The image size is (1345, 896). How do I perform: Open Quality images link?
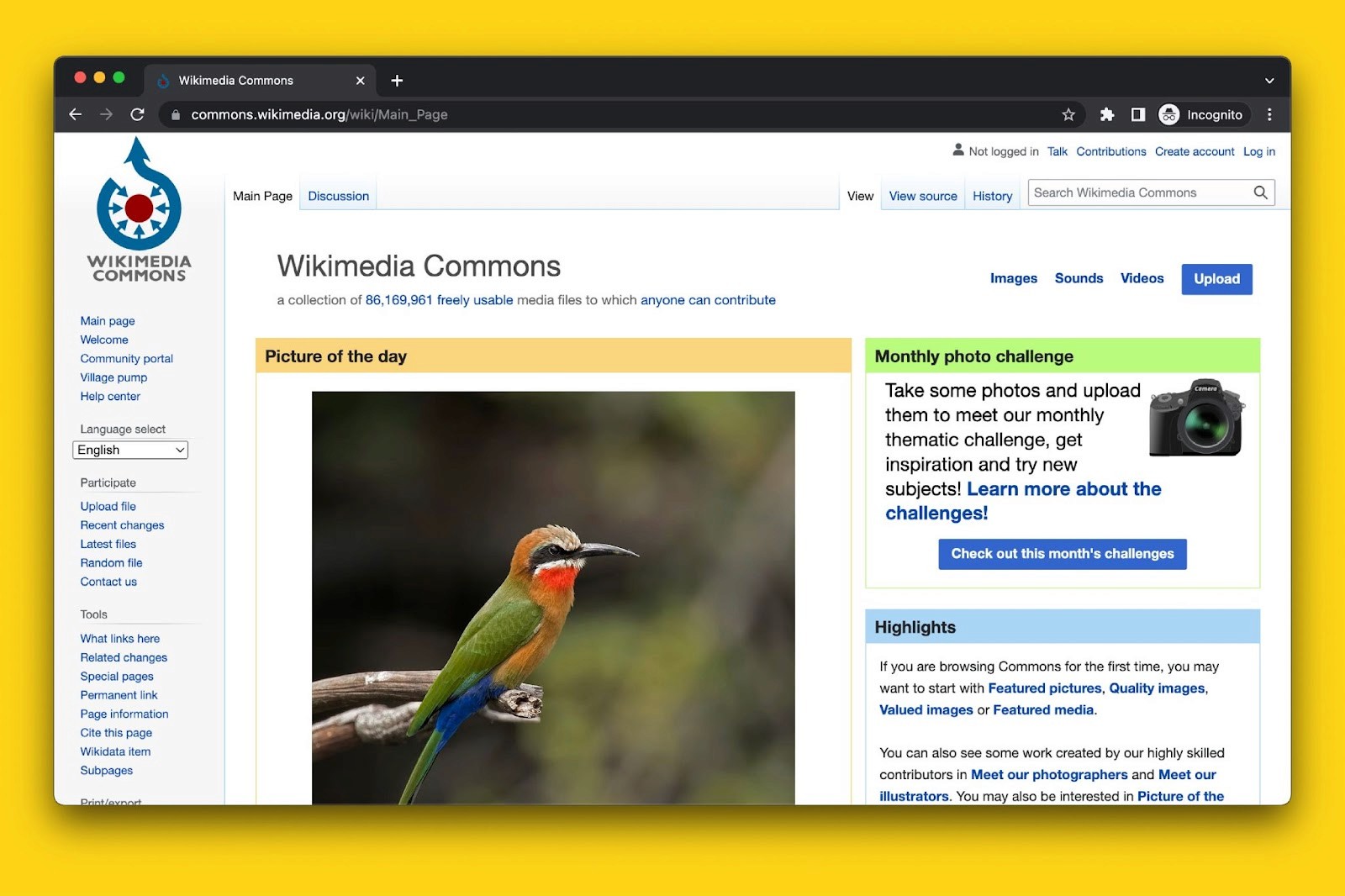point(1158,688)
